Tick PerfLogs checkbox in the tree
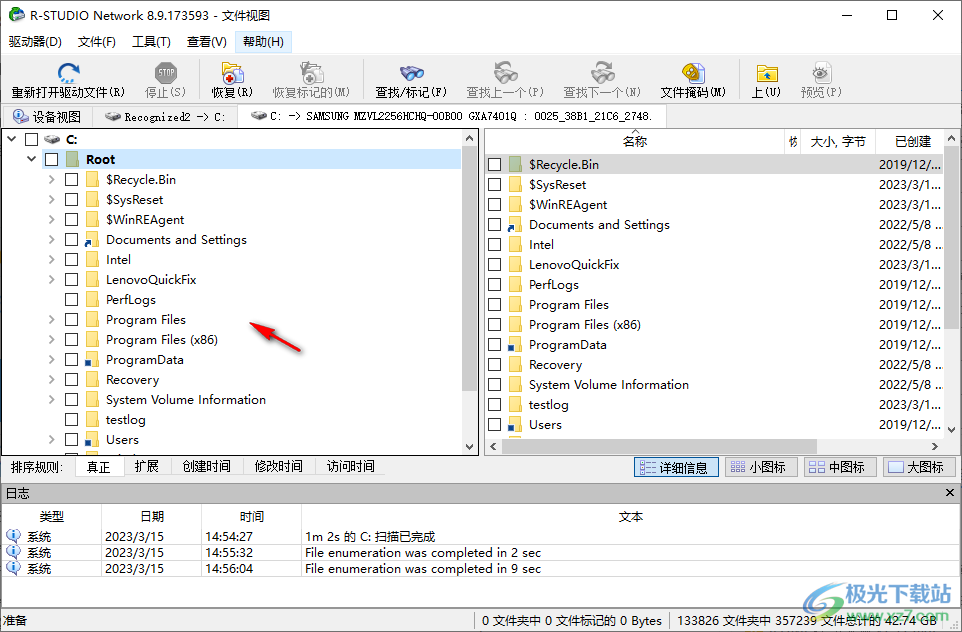This screenshot has height=632, width=962. (71, 299)
